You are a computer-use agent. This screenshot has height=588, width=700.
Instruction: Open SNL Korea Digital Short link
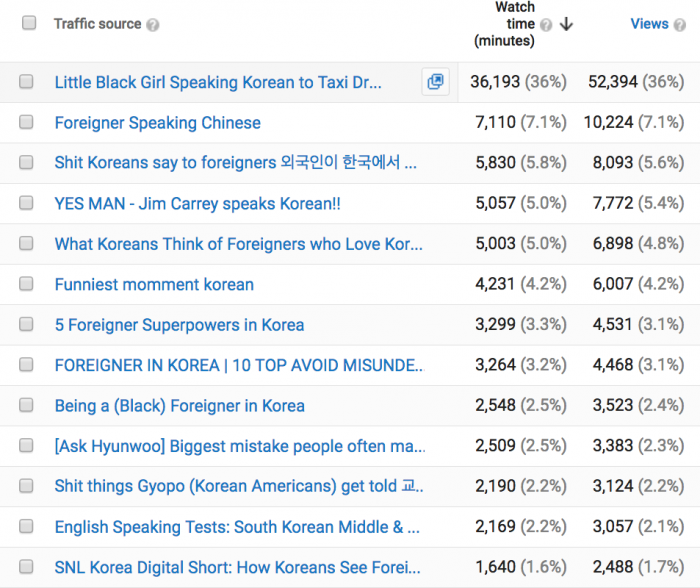click(238, 567)
